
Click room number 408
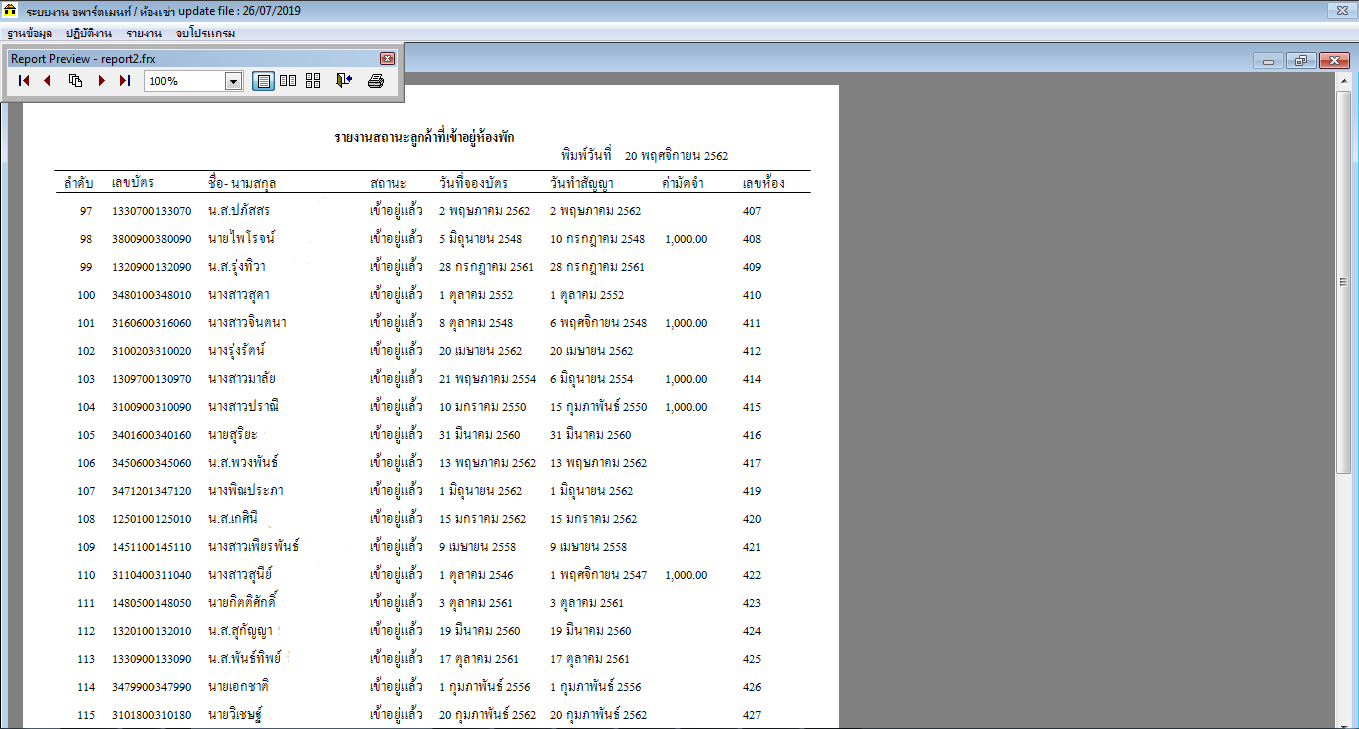point(752,239)
